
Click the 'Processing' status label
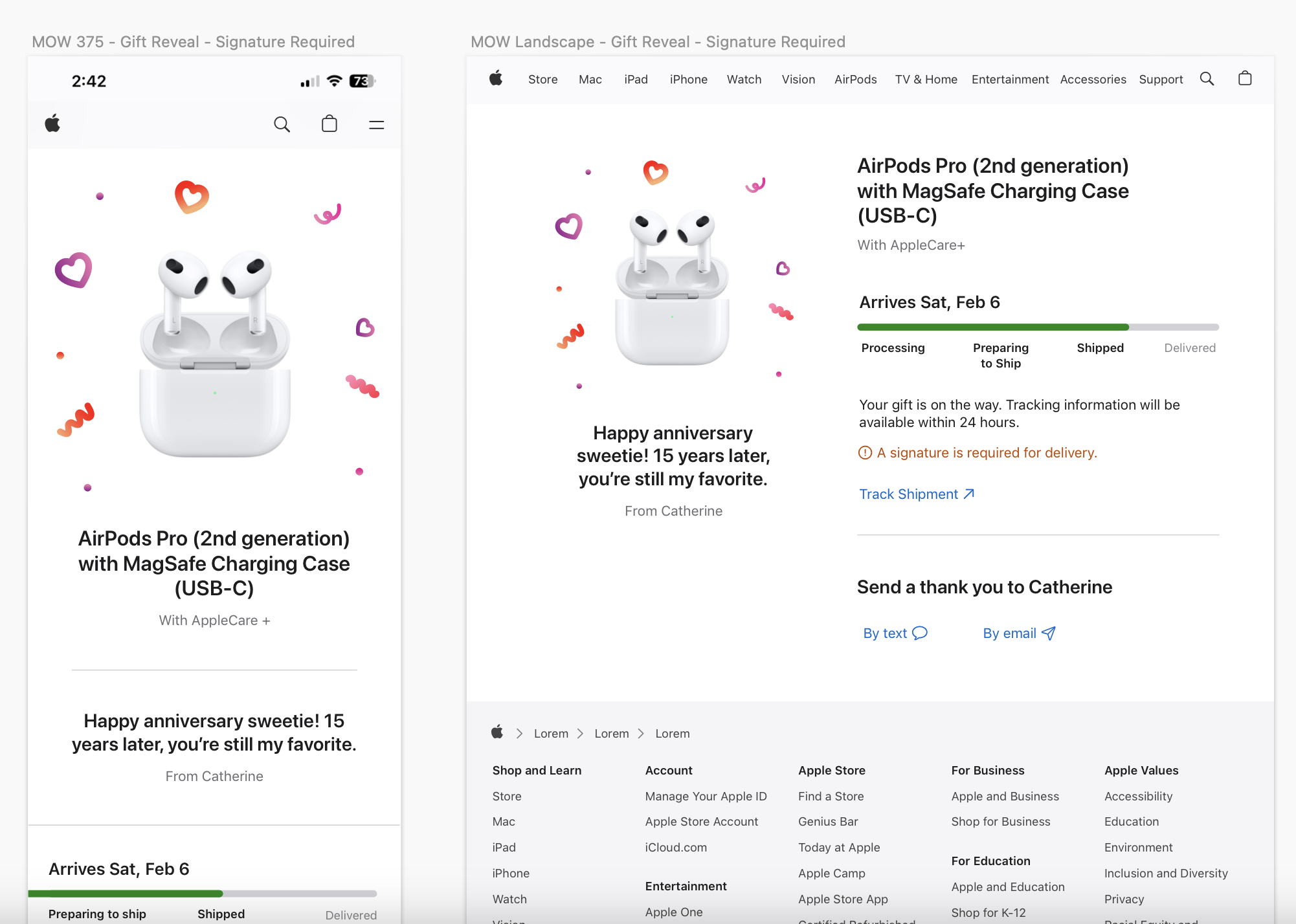pyautogui.click(x=893, y=348)
